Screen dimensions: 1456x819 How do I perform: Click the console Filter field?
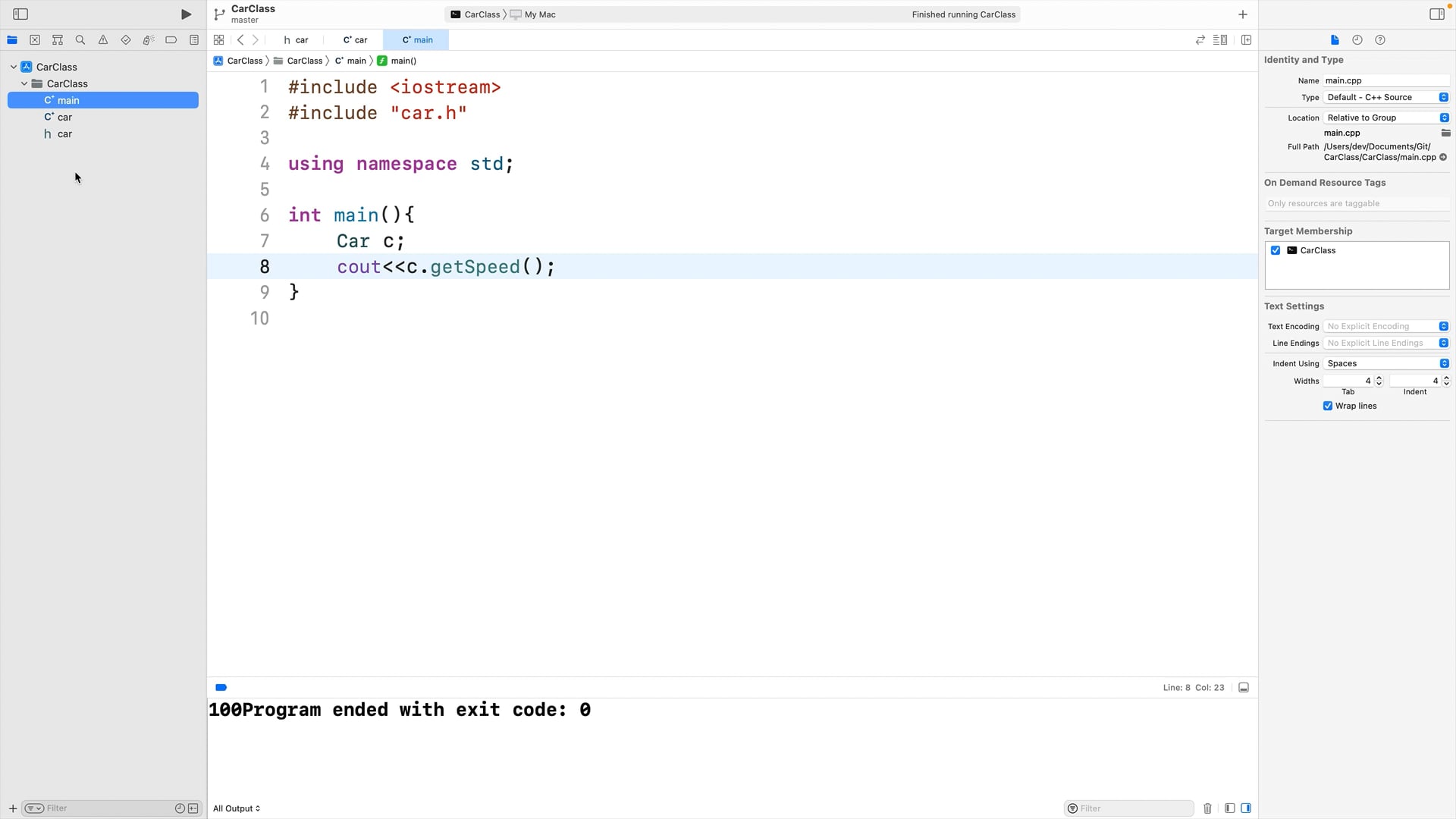point(1129,808)
